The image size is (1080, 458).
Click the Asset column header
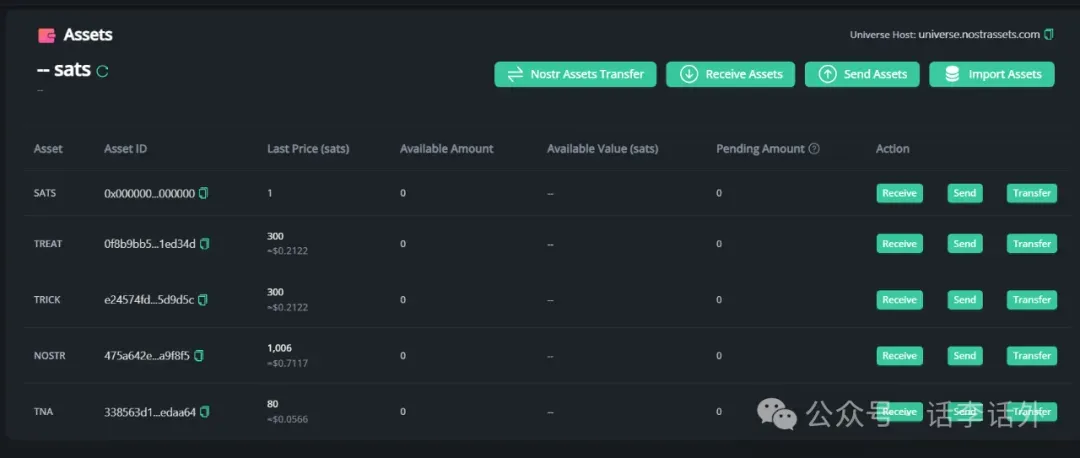coord(48,149)
